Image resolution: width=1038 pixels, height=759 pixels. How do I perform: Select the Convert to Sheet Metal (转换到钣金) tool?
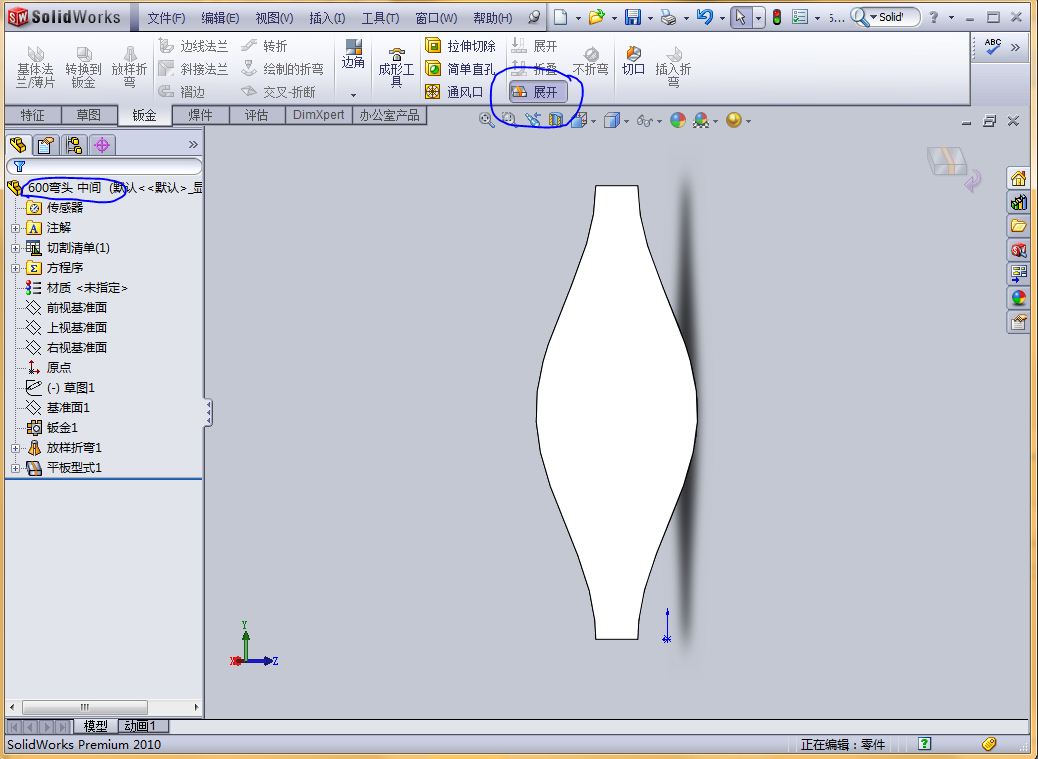(83, 67)
